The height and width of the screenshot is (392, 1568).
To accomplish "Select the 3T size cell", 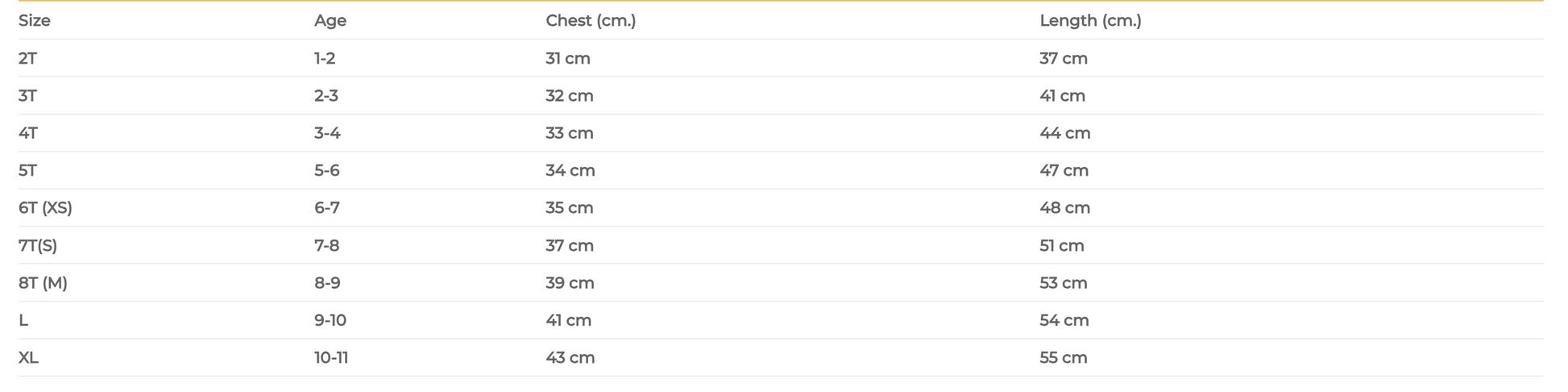I will point(28,96).
